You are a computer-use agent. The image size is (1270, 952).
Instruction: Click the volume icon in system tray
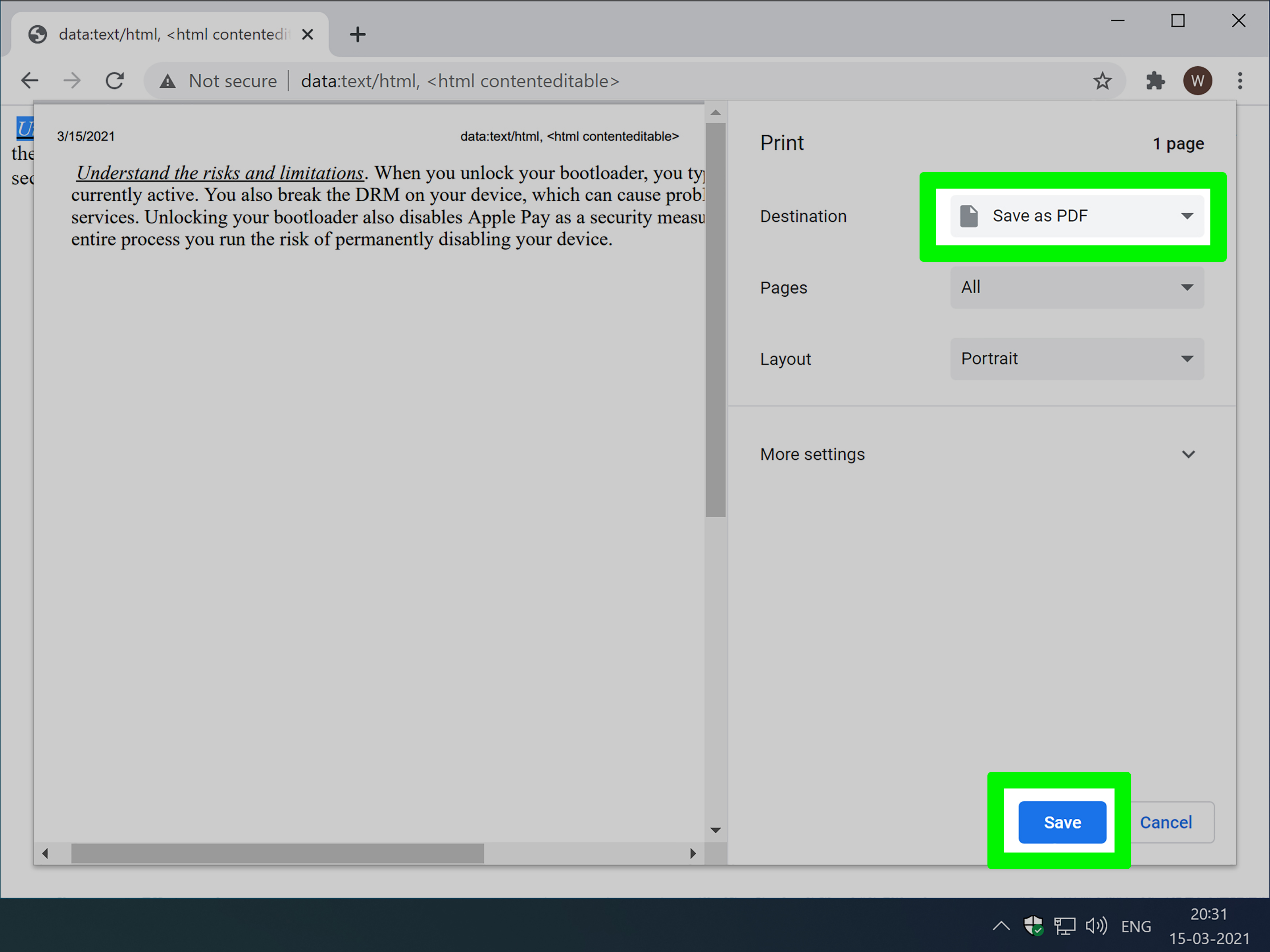pyautogui.click(x=1095, y=925)
